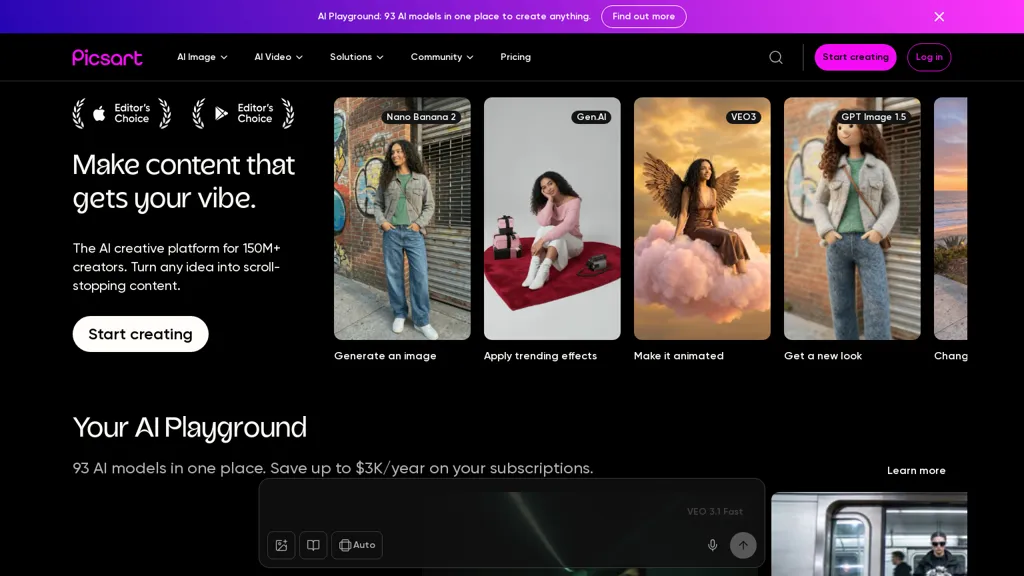Click the add image icon in prompt box
The height and width of the screenshot is (576, 1024).
[x=281, y=545]
